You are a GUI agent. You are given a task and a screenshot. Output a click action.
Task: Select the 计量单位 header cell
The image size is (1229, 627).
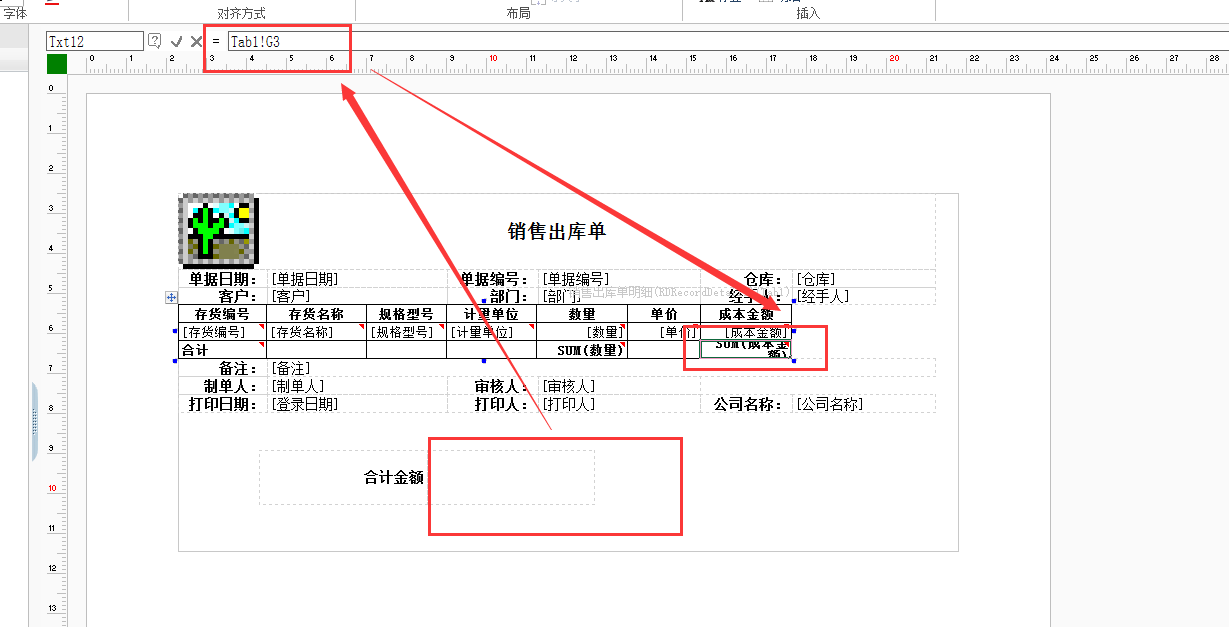pos(491,314)
